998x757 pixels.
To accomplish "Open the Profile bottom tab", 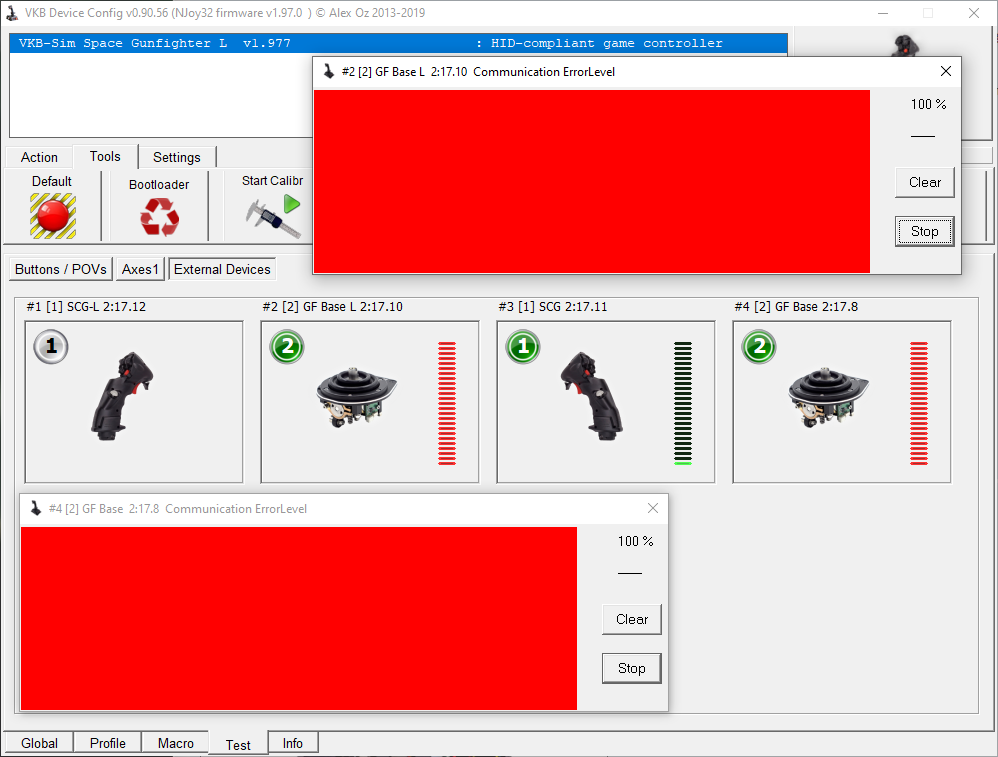I will 108,743.
